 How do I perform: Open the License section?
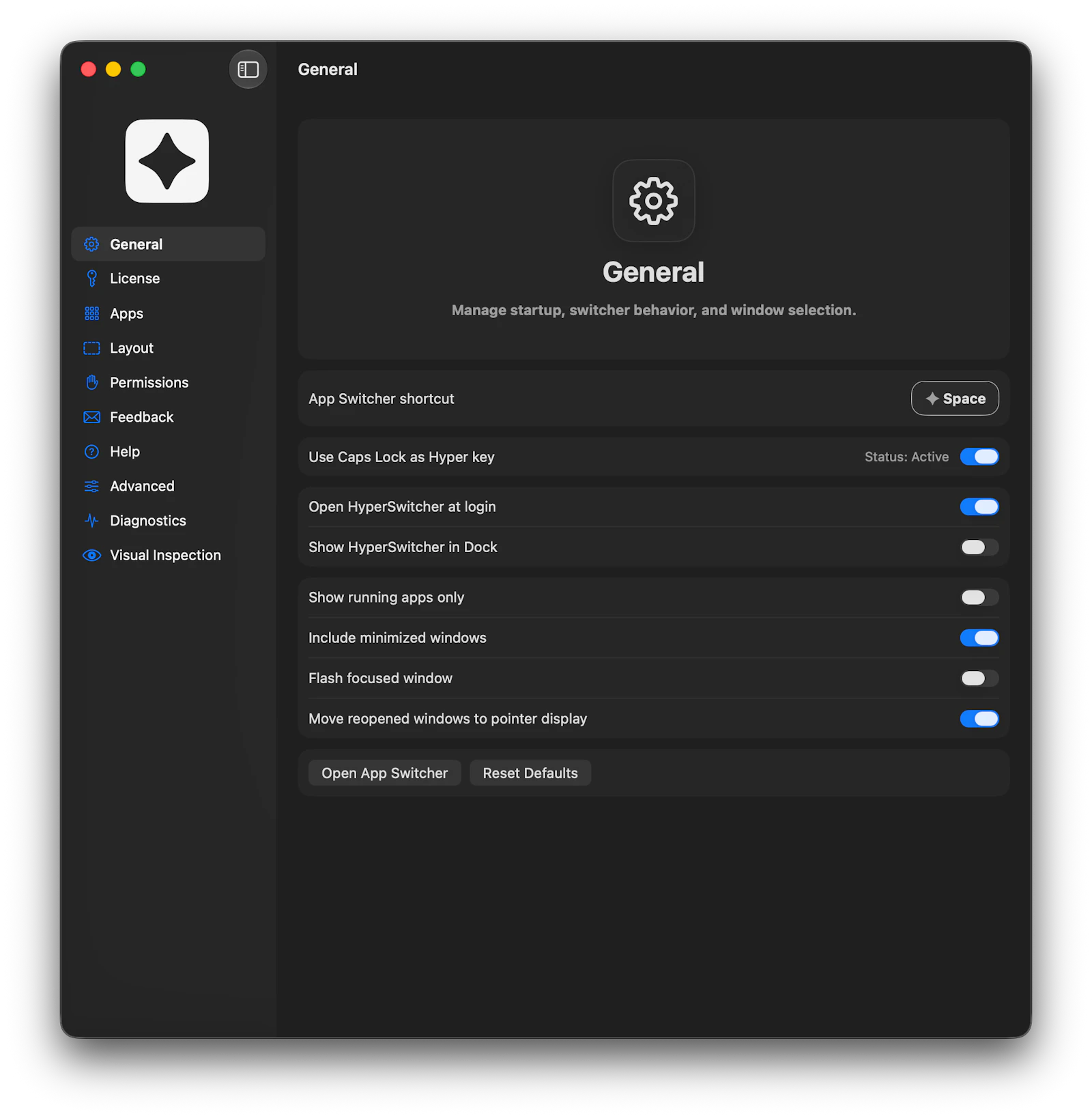pos(168,278)
